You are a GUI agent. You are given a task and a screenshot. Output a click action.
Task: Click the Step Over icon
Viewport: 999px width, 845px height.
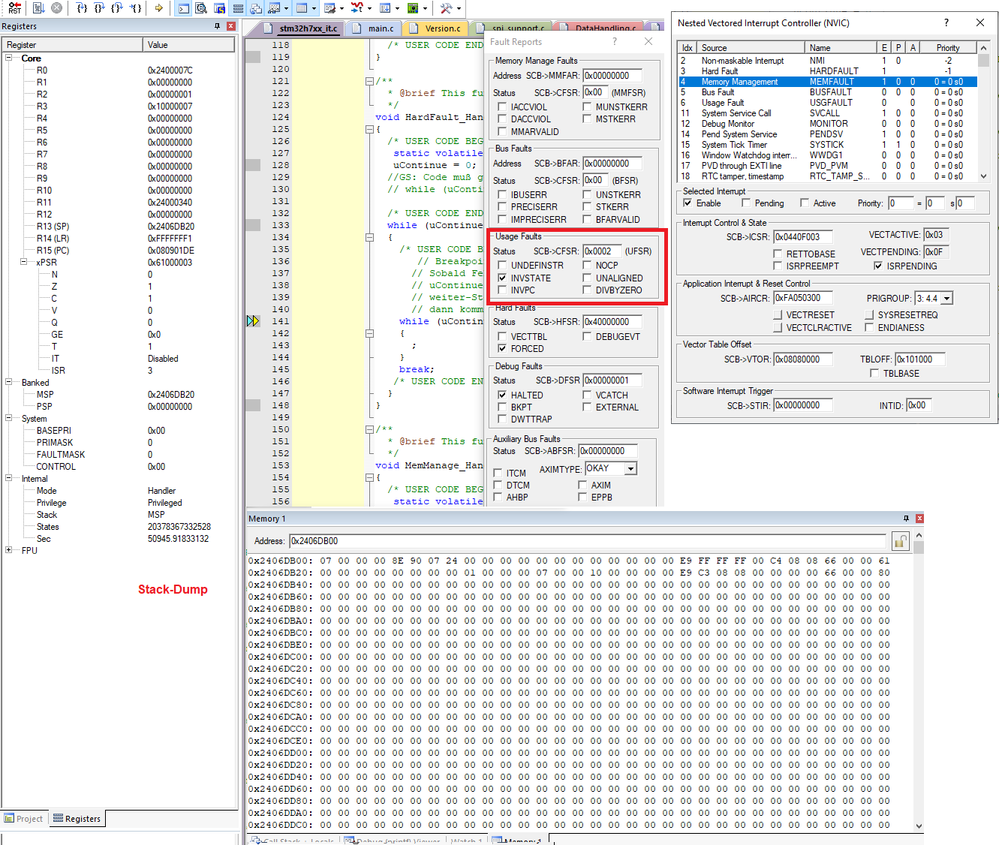tap(99, 8)
